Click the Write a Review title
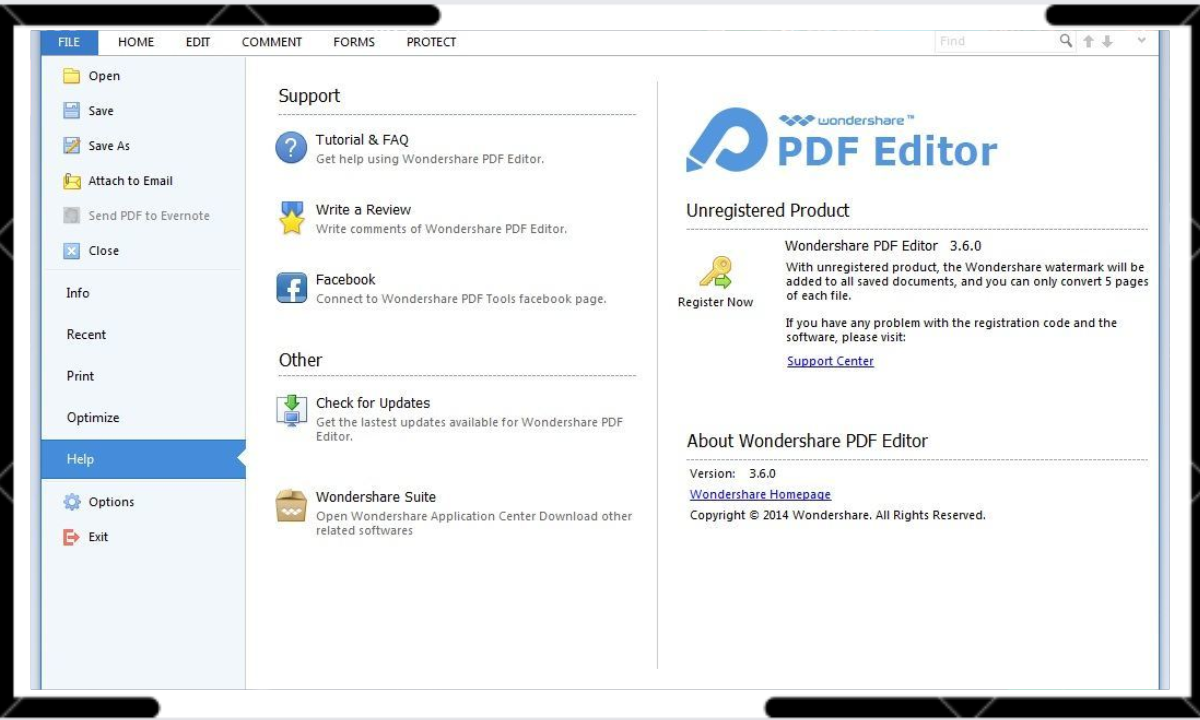 pyautogui.click(x=363, y=210)
